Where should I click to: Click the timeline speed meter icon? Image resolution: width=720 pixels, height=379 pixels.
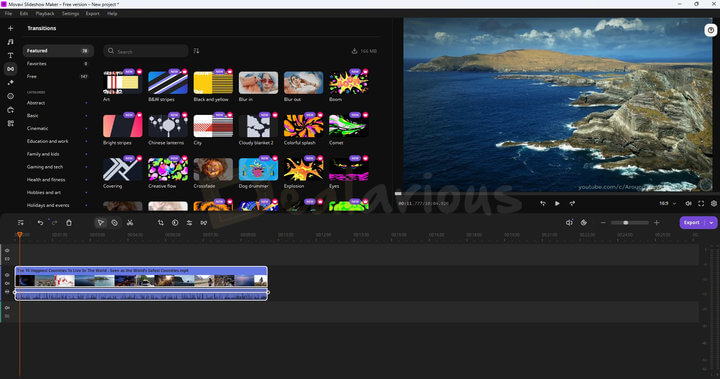pos(584,223)
